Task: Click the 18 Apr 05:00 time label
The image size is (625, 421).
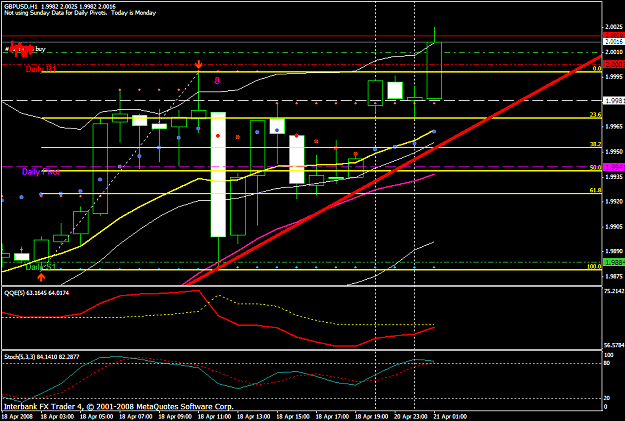Action: (96, 417)
